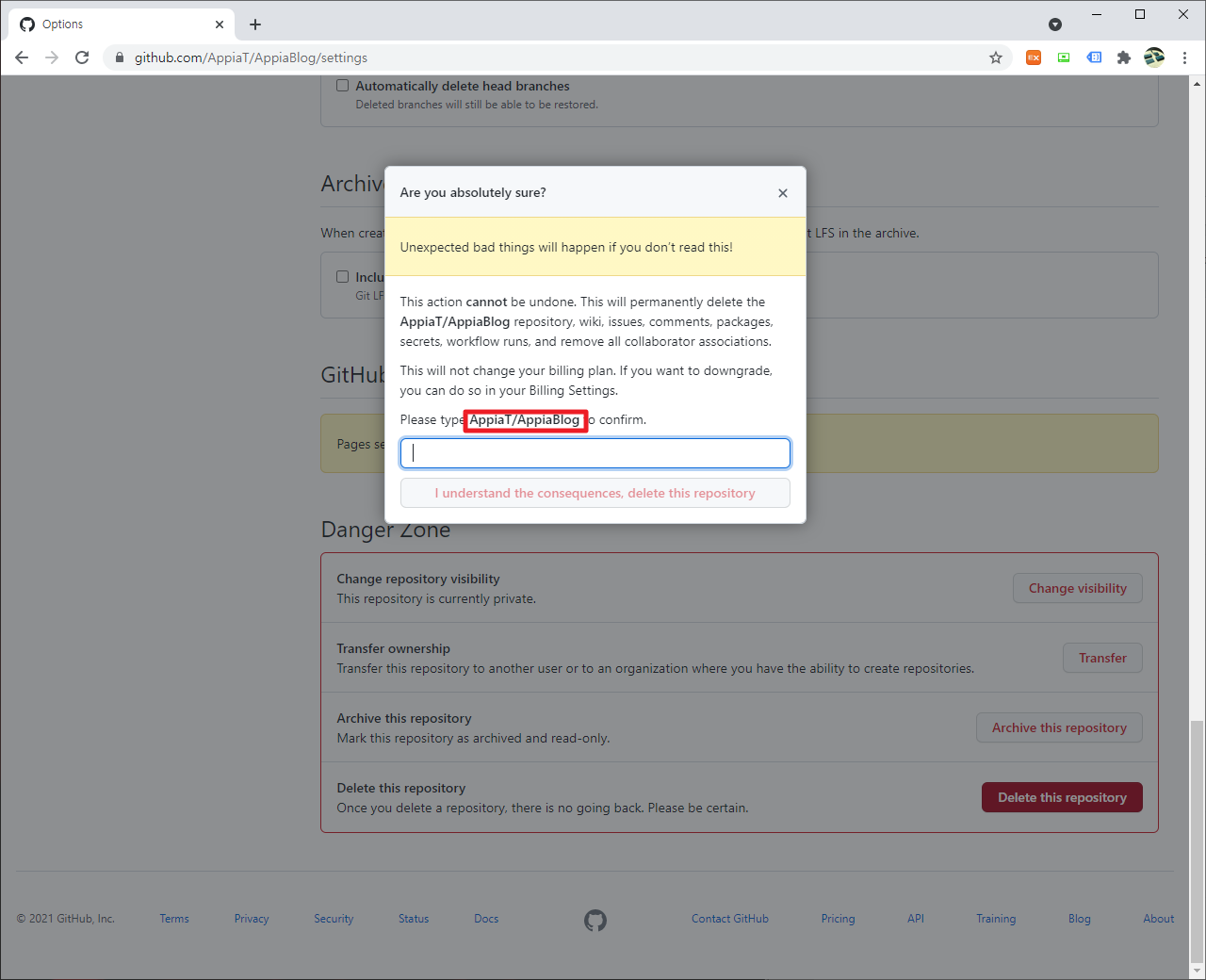Open the Chrome three-dot menu
Image resolution: width=1206 pixels, height=980 pixels.
(1184, 57)
